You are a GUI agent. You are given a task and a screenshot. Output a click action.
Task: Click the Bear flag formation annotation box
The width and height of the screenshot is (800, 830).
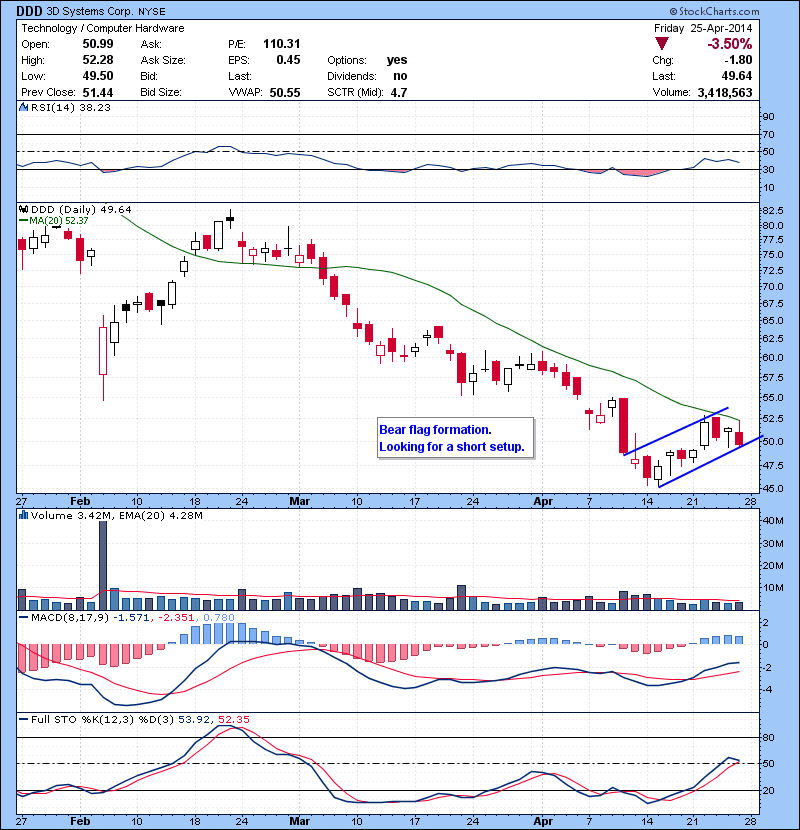[x=455, y=438]
